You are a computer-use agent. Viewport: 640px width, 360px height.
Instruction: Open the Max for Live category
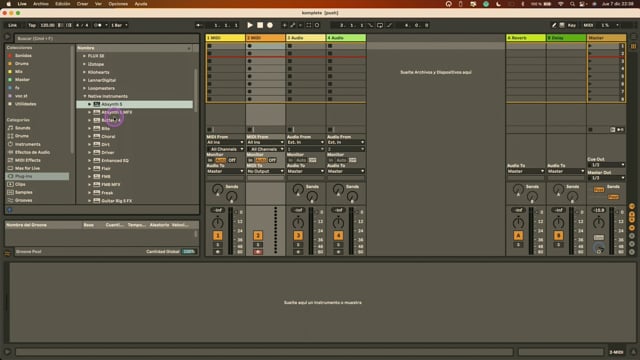[27, 168]
